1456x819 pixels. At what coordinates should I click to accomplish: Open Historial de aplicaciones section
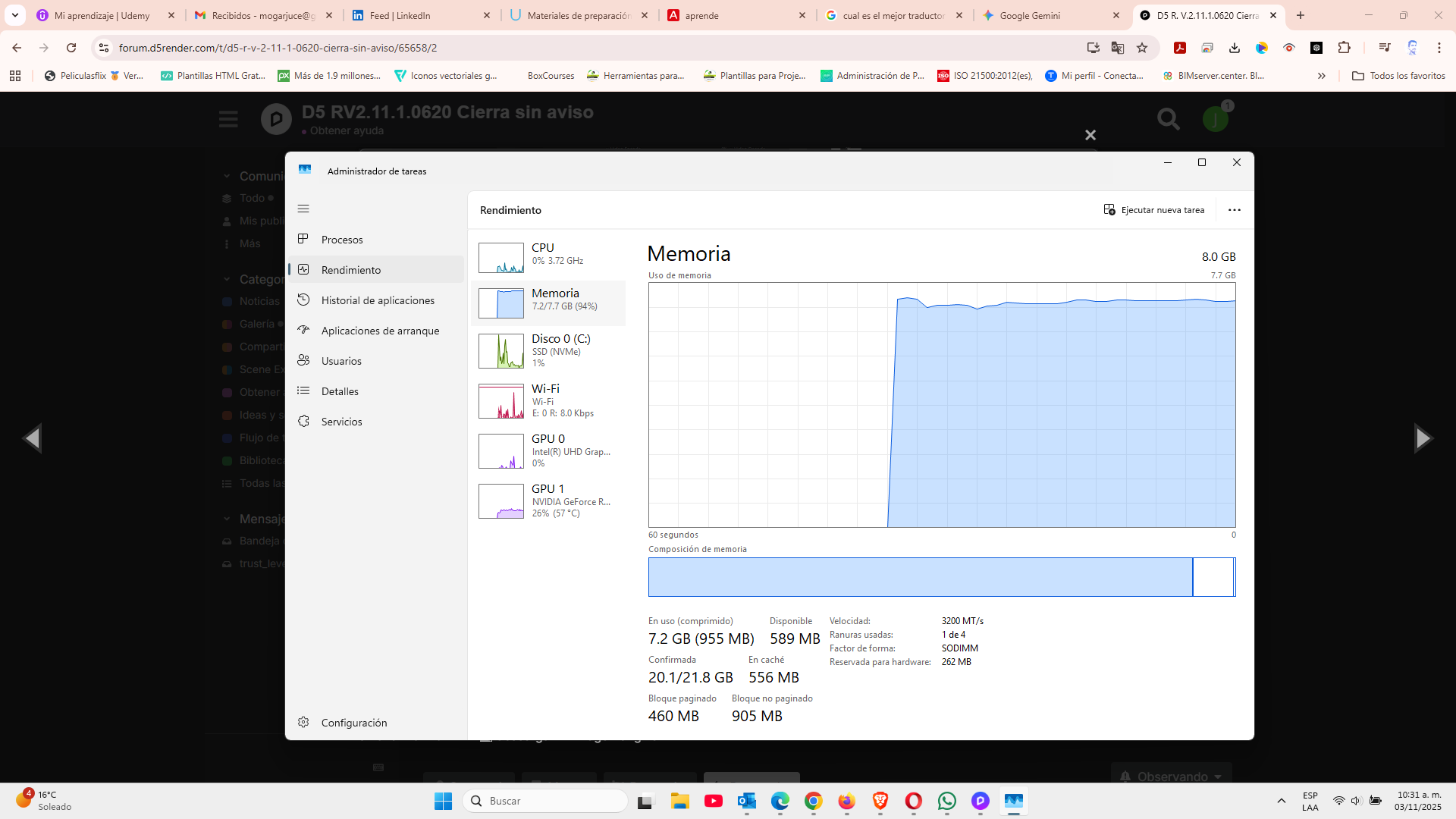coord(377,300)
